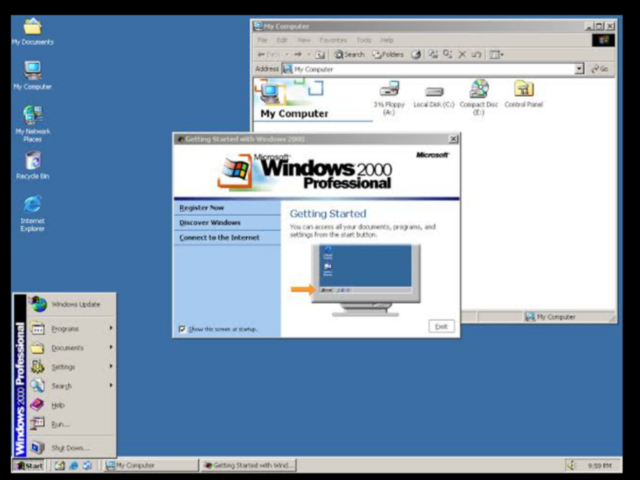The image size is (640, 480).
Task: Open the Tools menu in My Computer
Action: pyautogui.click(x=364, y=40)
